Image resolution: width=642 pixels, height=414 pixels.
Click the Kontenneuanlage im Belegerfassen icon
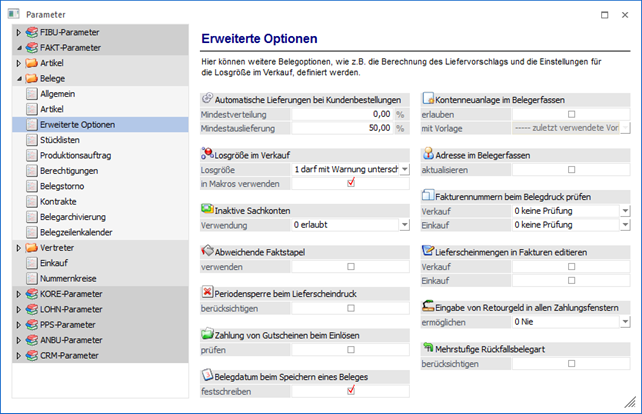click(x=428, y=99)
